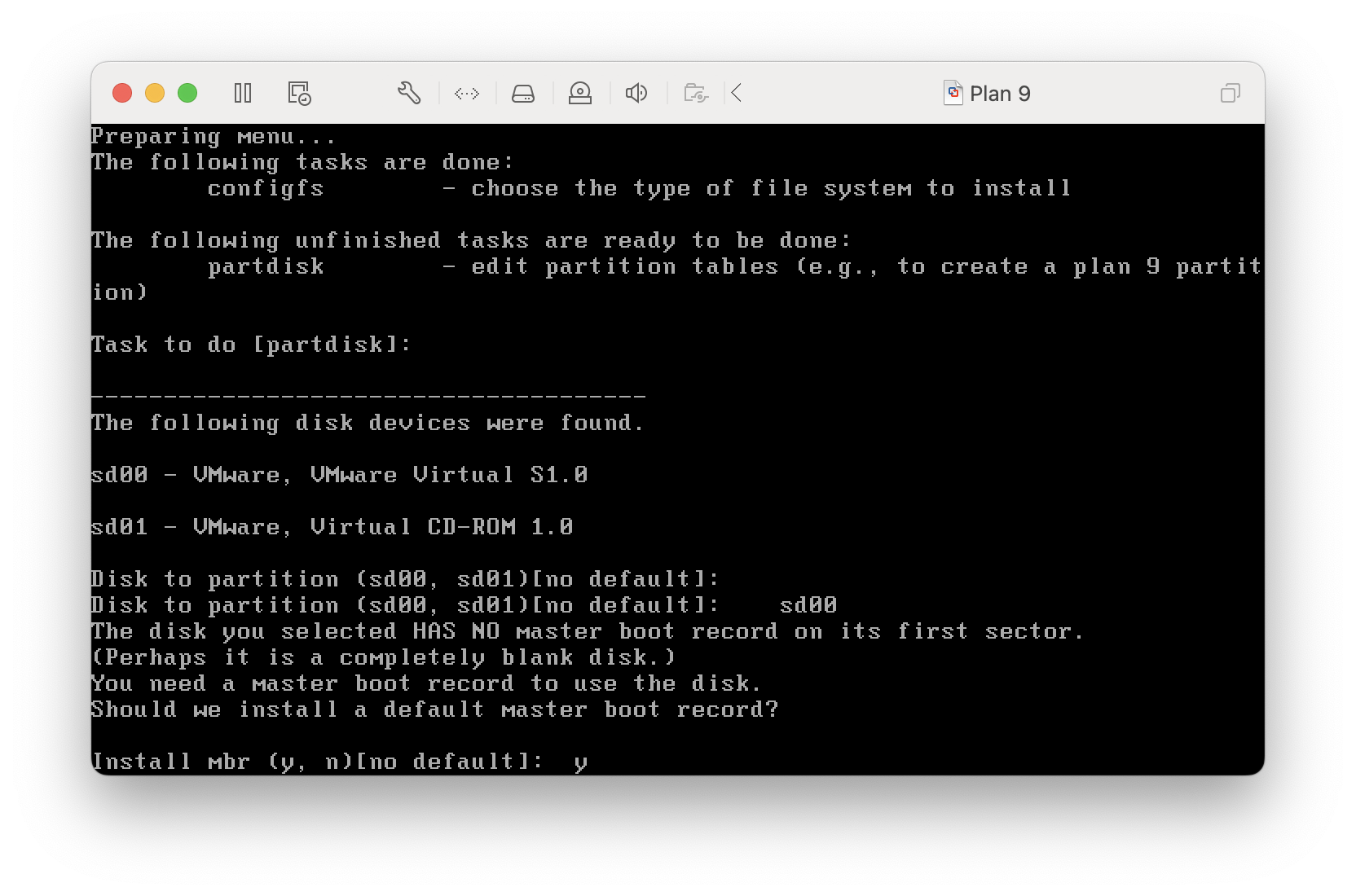Enter full screen with the green button
1356x896 pixels.
click(x=187, y=93)
